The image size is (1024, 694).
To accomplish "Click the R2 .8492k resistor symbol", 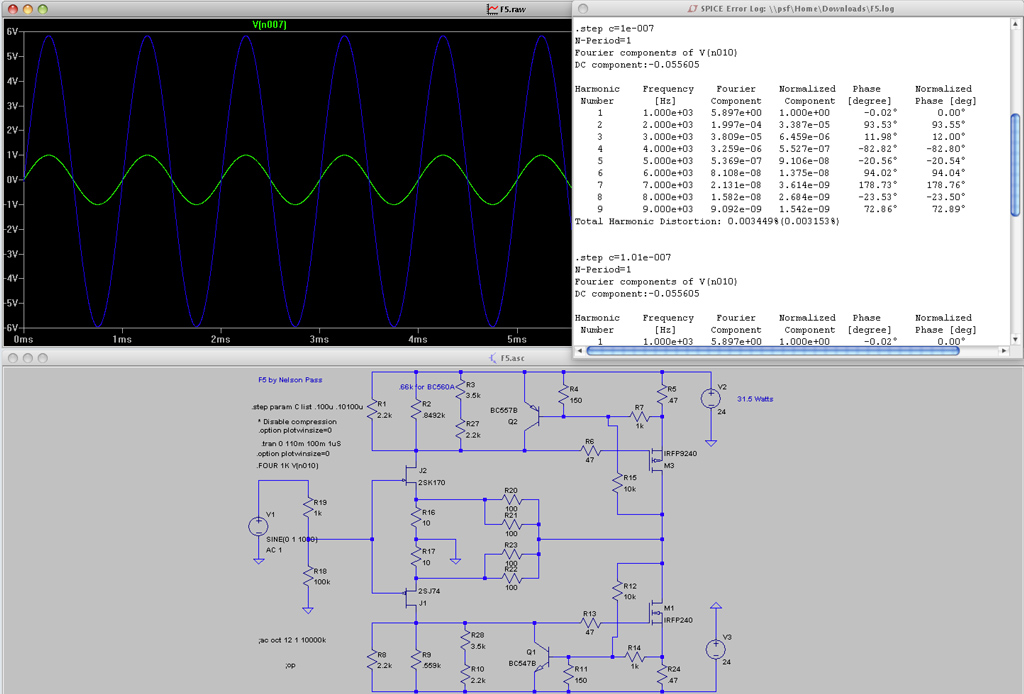I will pos(416,409).
